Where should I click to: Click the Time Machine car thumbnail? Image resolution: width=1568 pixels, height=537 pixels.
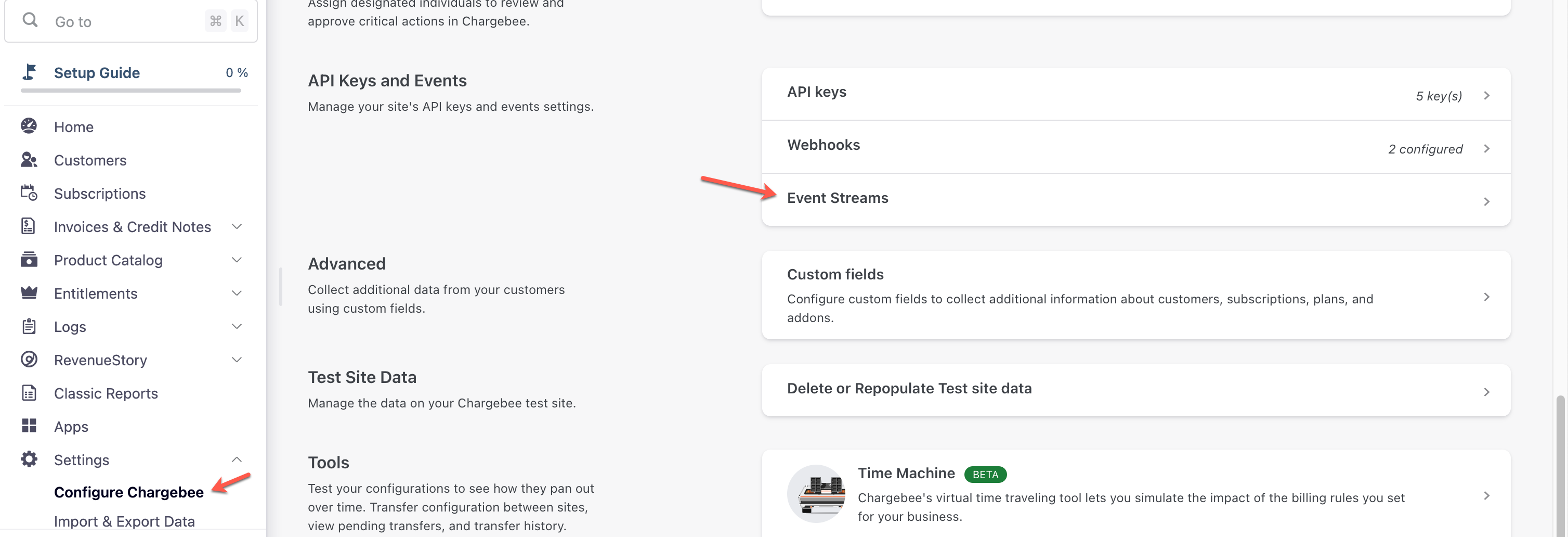pyautogui.click(x=816, y=494)
